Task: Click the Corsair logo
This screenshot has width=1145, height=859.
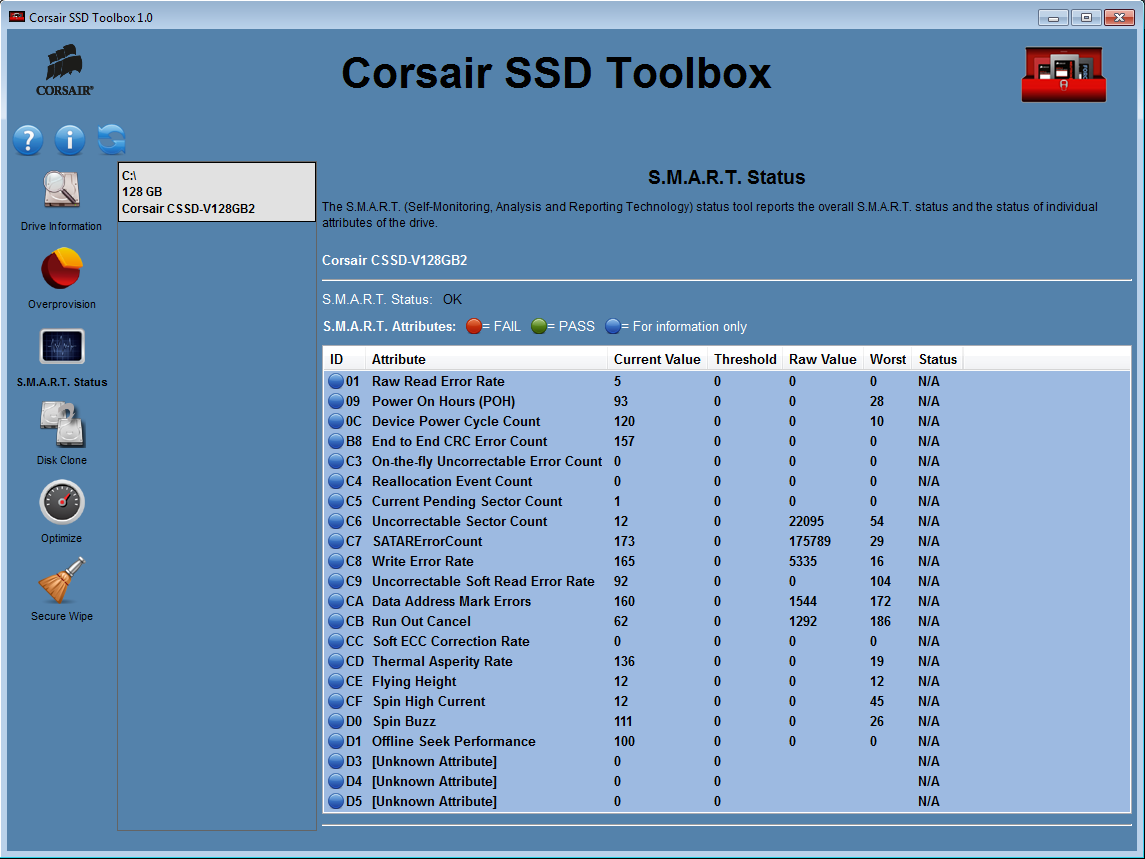Action: pyautogui.click(x=65, y=71)
